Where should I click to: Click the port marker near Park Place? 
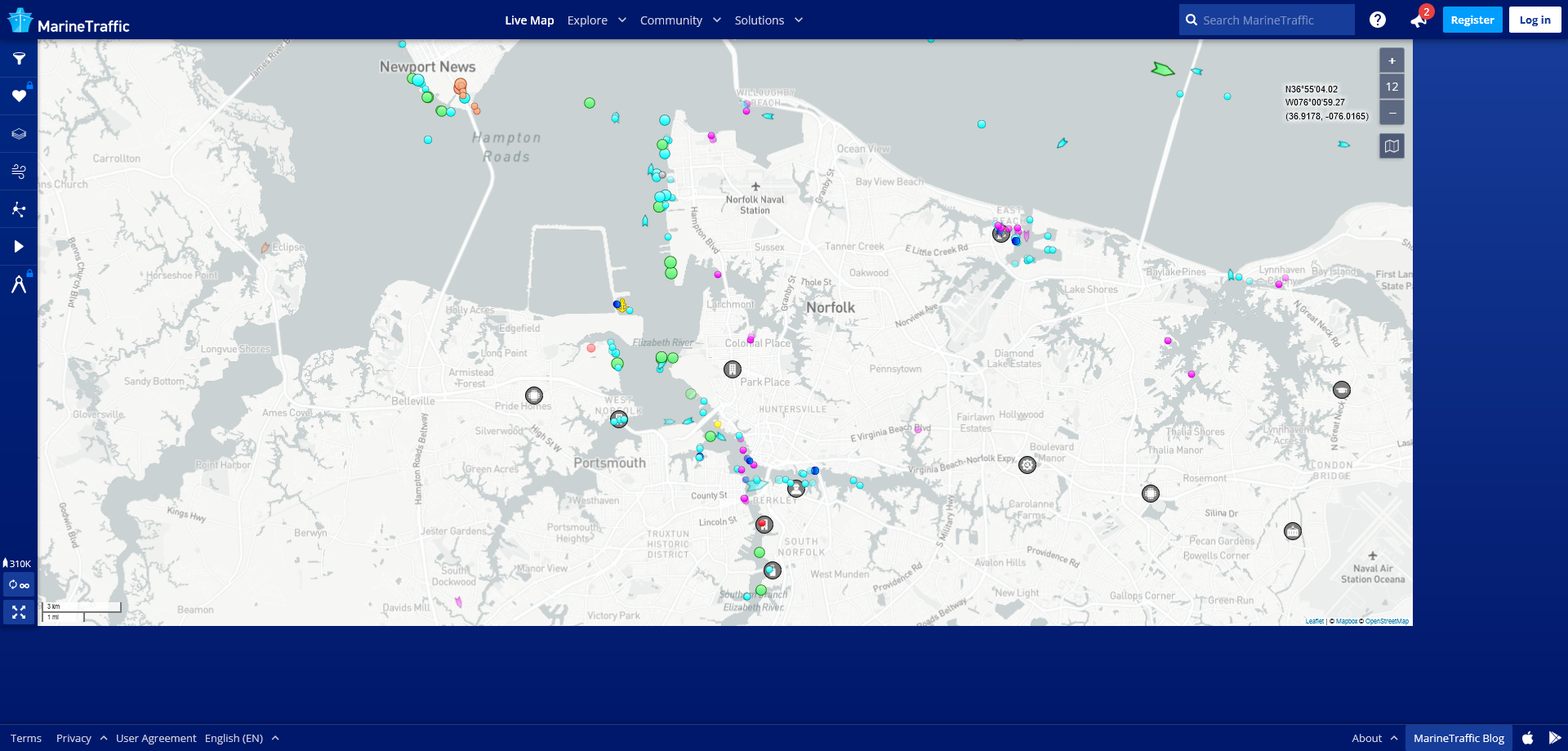(733, 369)
